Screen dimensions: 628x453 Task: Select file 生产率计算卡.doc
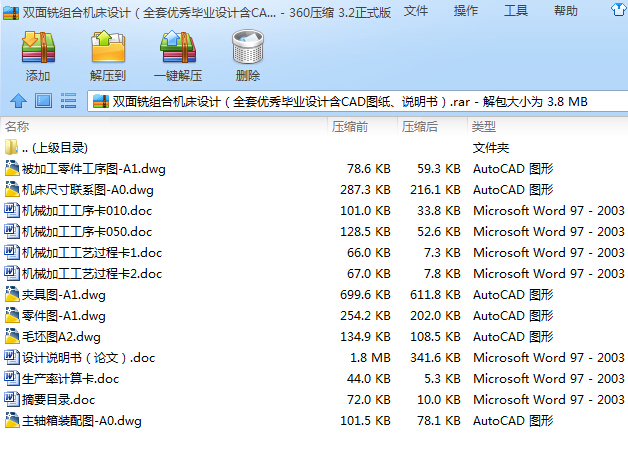coord(314,379)
